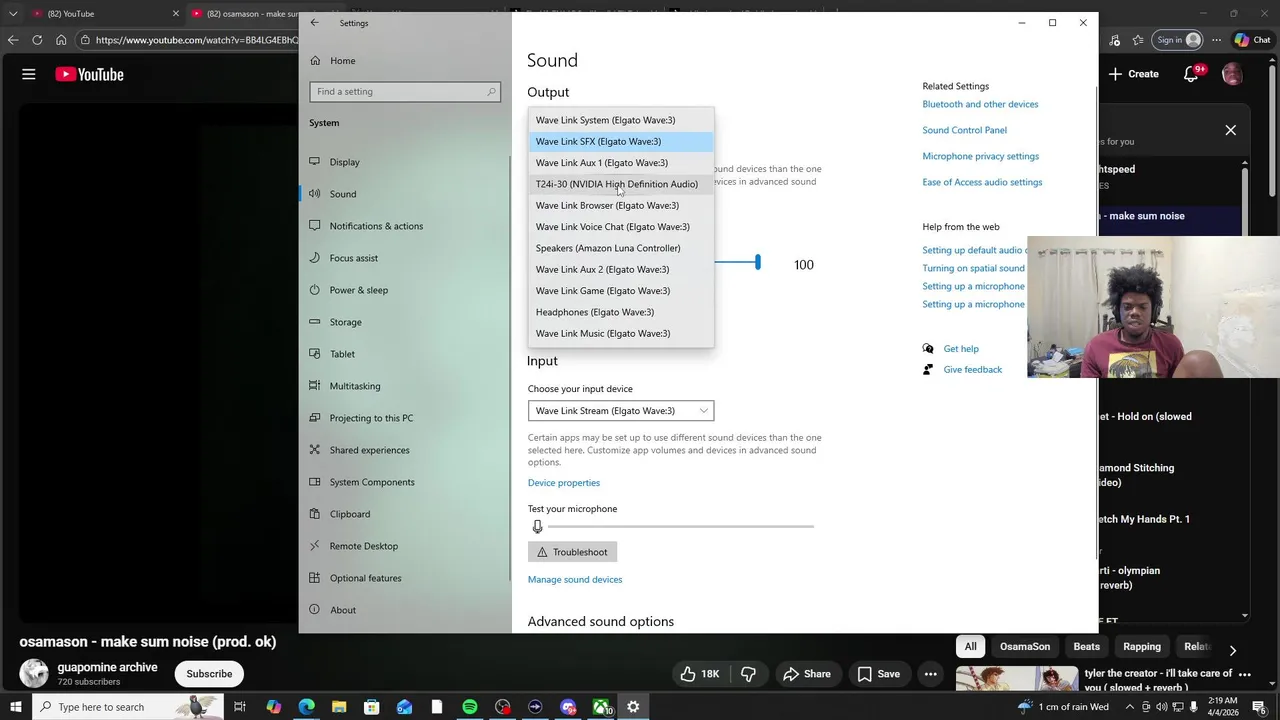This screenshot has height=720, width=1280.
Task: Open YouTube notifications bell
Action: coord(1190,74)
